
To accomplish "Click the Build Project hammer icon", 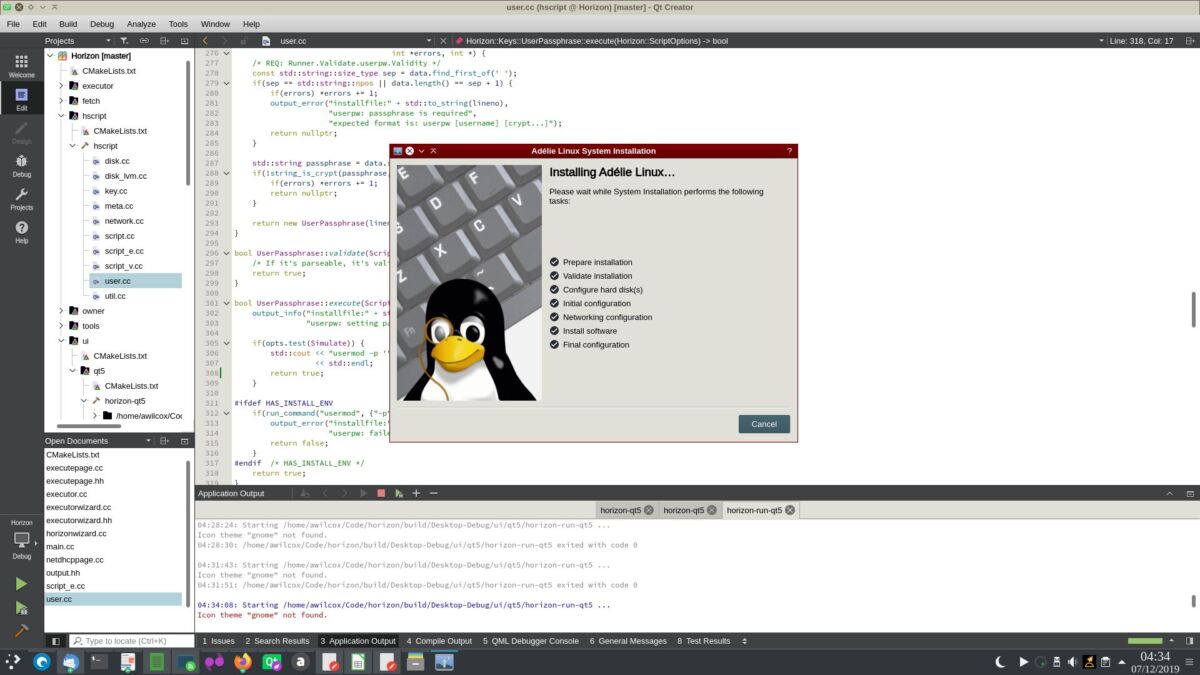I will [21, 630].
